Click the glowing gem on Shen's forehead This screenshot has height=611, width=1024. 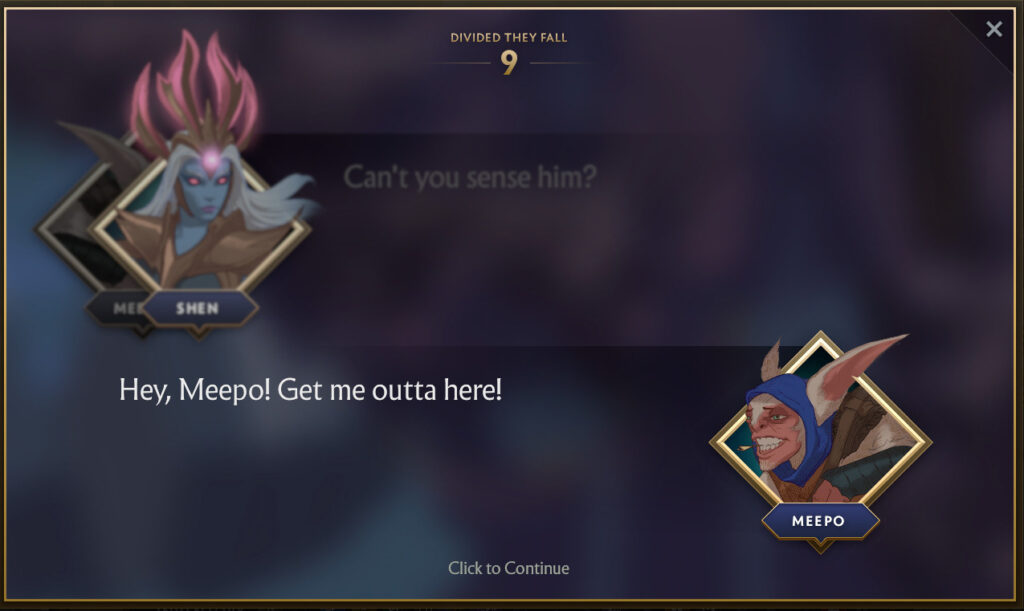211,159
